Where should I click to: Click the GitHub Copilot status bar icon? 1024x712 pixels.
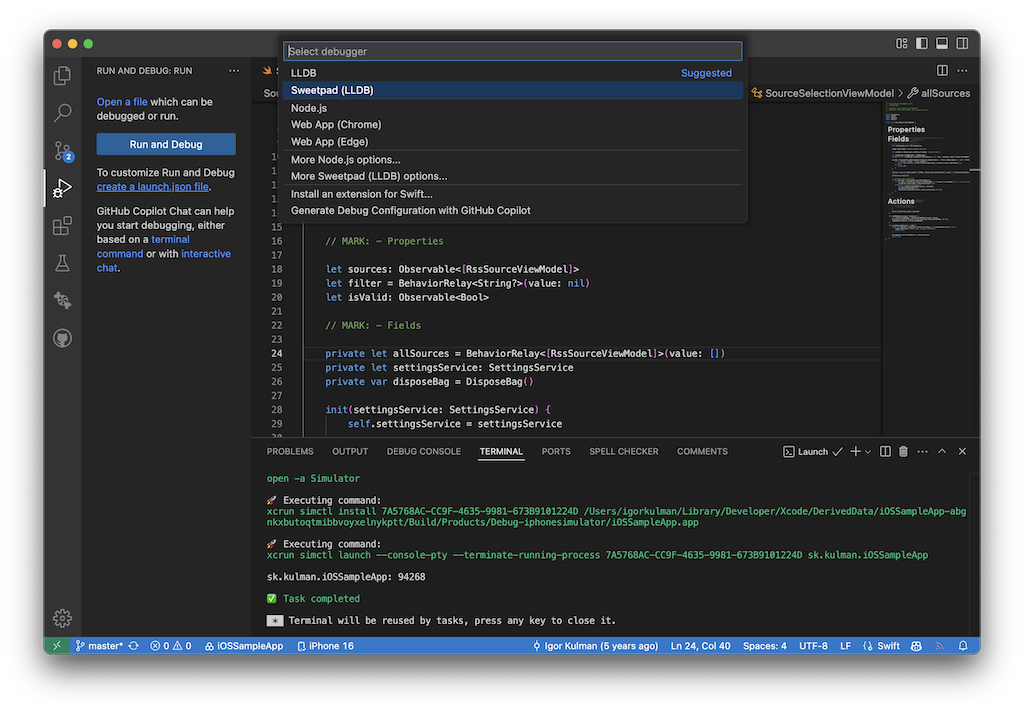(x=915, y=645)
